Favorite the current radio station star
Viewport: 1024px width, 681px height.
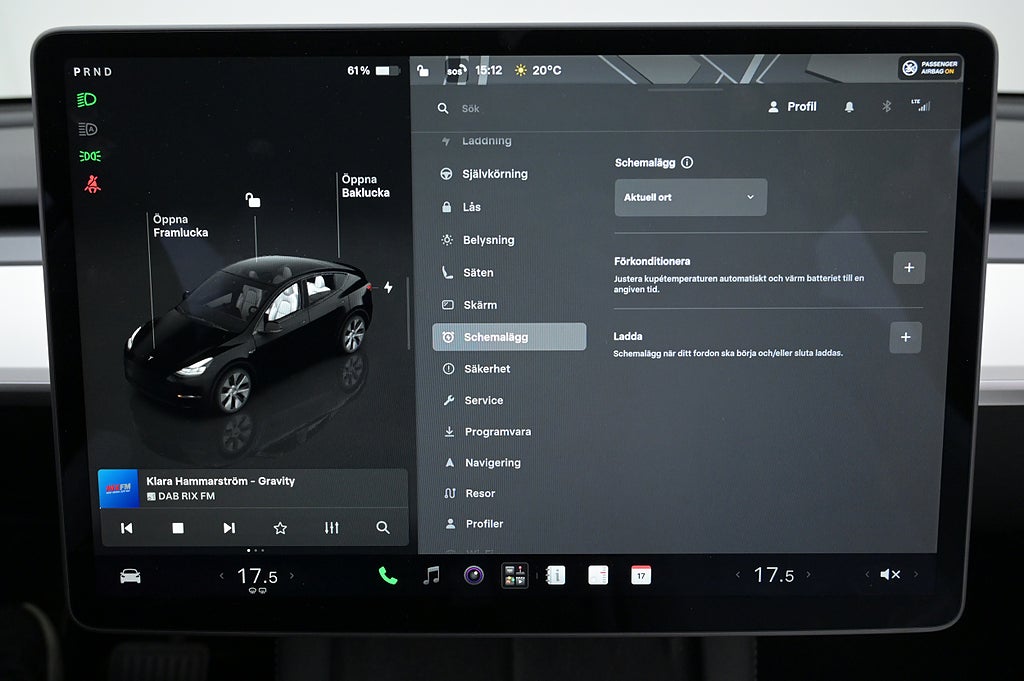click(280, 528)
